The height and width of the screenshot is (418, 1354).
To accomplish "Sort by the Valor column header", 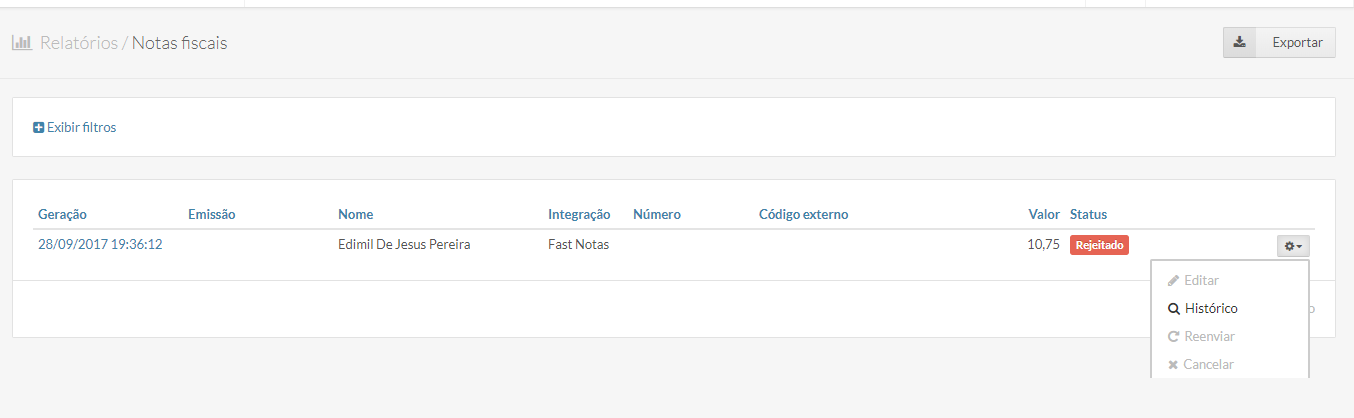I will point(1044,214).
